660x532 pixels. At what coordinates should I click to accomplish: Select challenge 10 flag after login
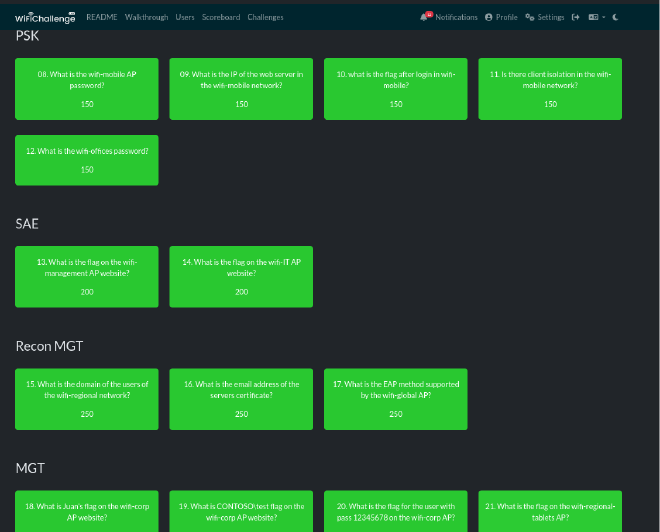[396, 89]
